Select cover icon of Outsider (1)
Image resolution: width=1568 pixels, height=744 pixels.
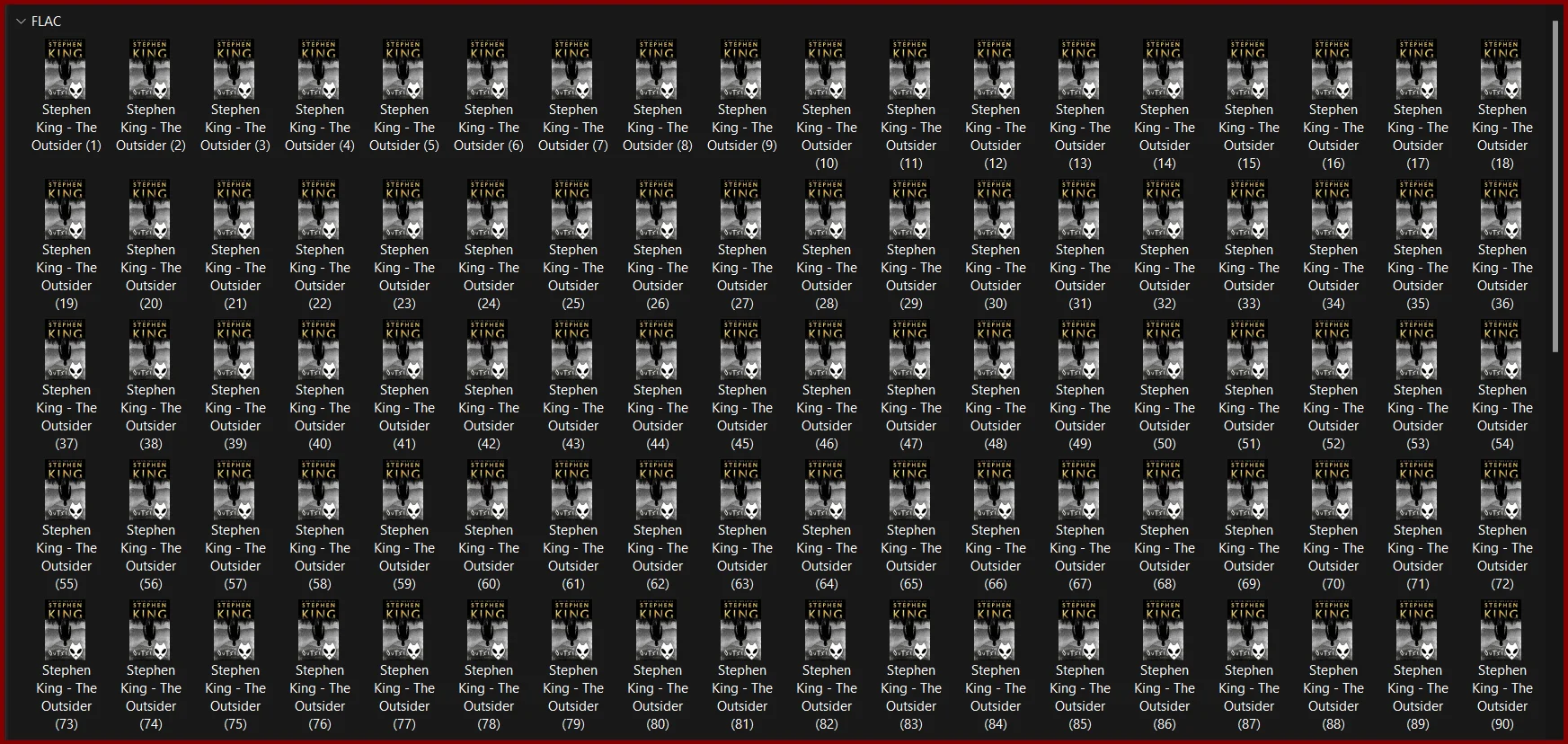66,68
